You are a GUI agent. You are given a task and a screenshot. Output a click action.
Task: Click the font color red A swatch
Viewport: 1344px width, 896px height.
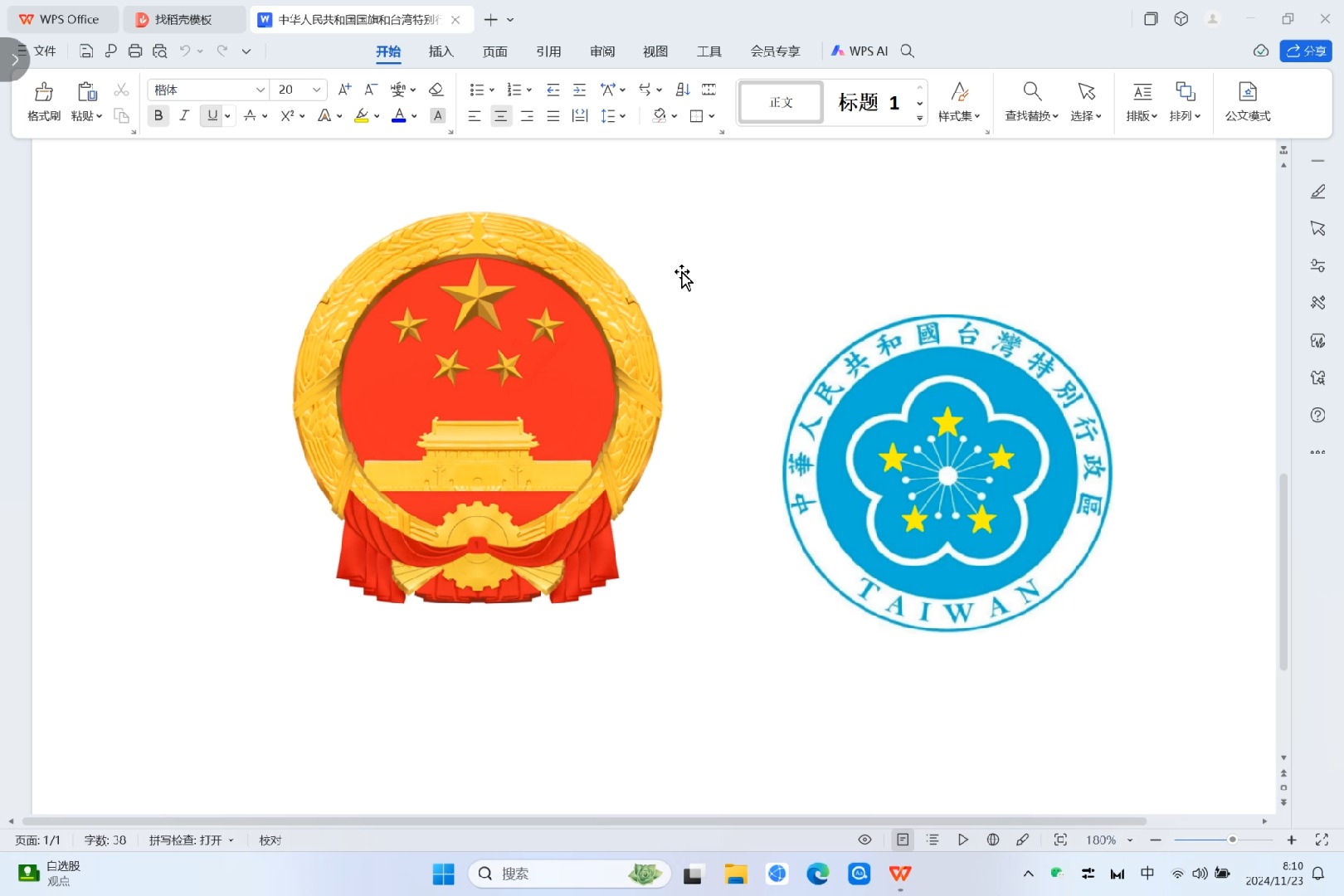(x=399, y=115)
